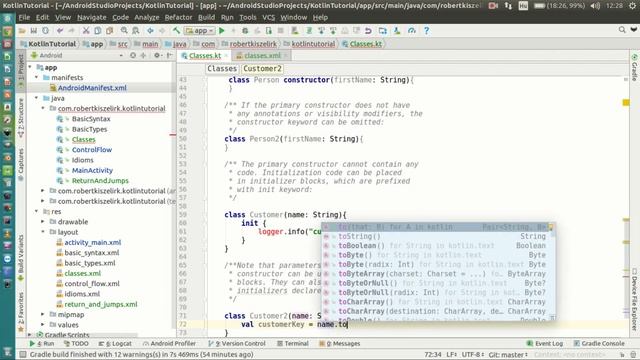Run the app with green play icon
The image size is (640, 360).
pos(222,31)
